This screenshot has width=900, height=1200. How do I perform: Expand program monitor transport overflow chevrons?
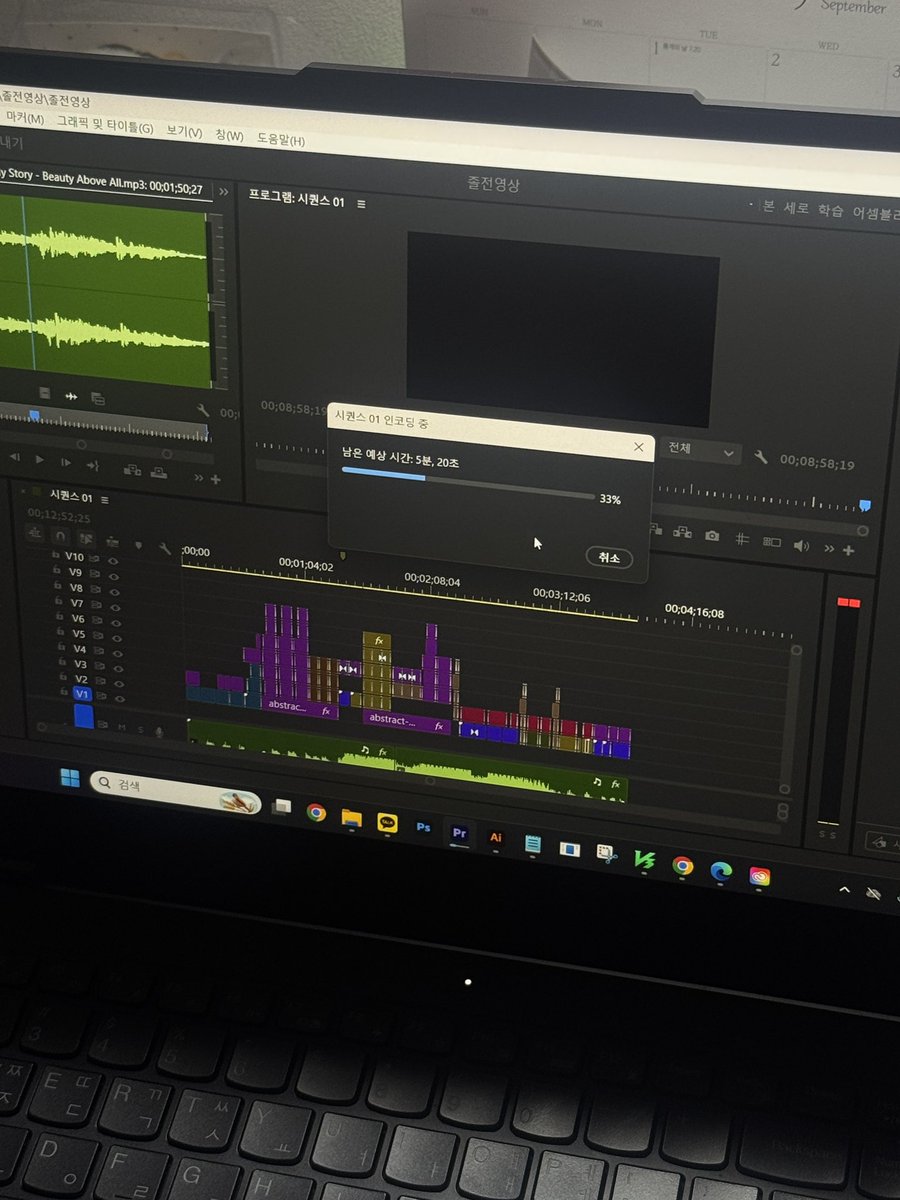coord(829,549)
